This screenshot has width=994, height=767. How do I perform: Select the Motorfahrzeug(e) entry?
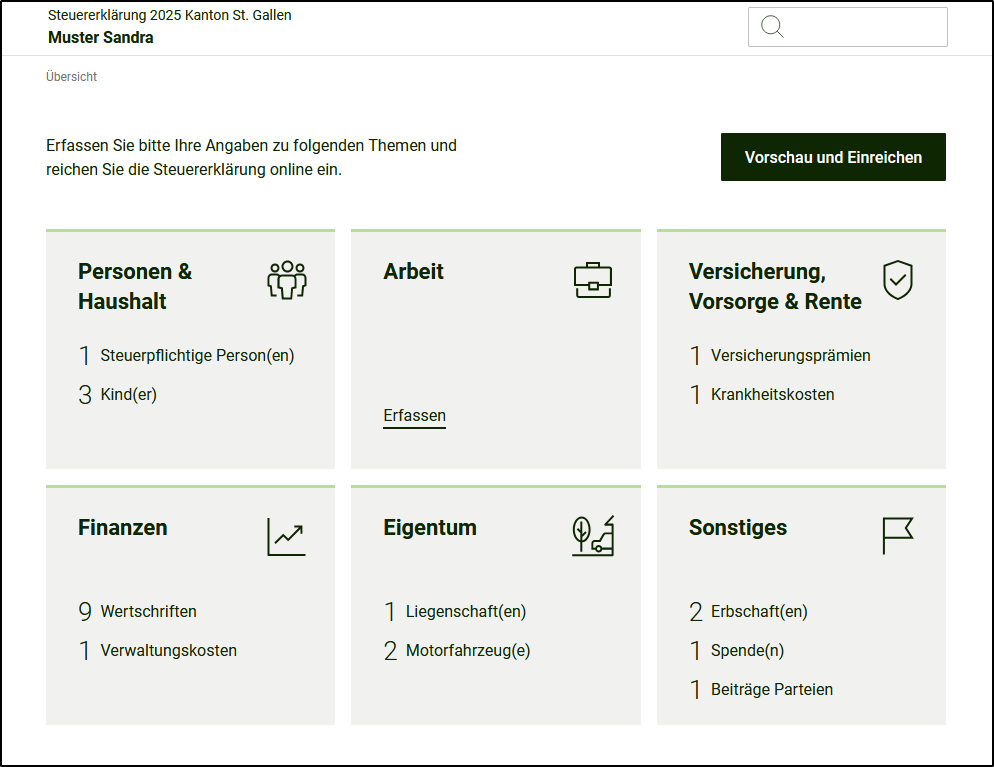(x=467, y=650)
